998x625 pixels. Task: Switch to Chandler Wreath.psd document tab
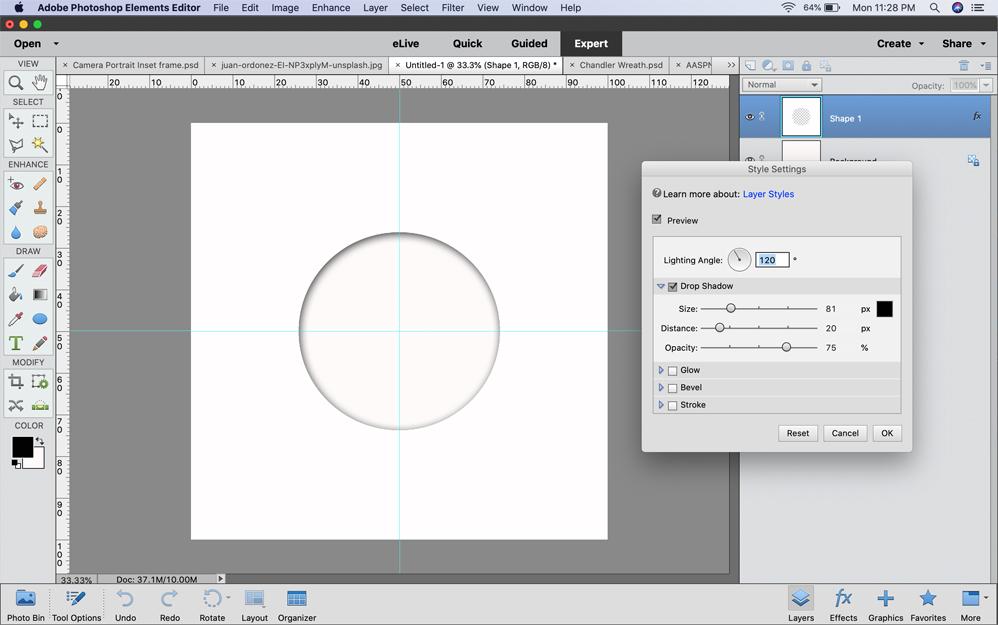615,65
